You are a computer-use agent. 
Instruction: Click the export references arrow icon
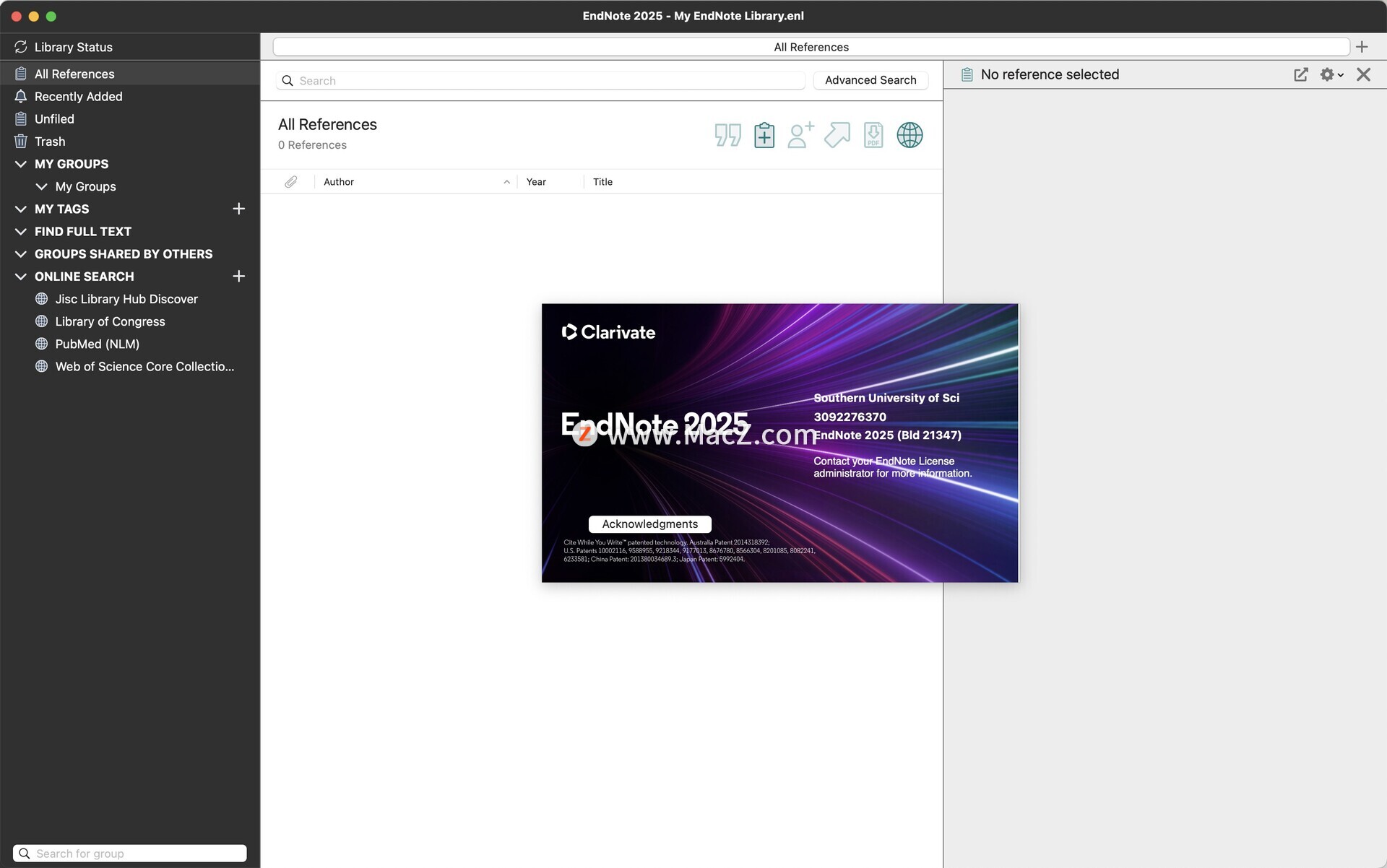point(837,135)
